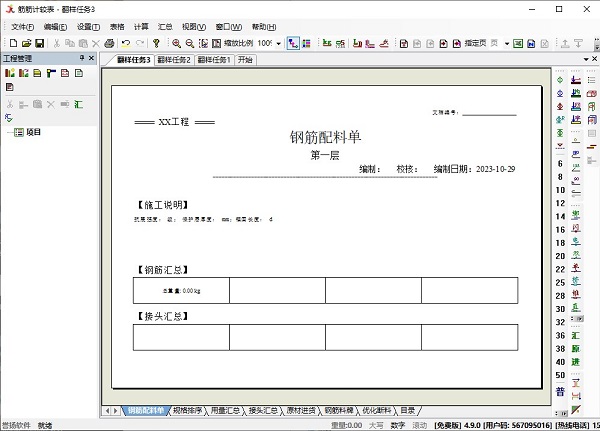Screen dimensions: 600x431
Task: Select the 用量汇总 sheet tab
Action: tap(225, 411)
